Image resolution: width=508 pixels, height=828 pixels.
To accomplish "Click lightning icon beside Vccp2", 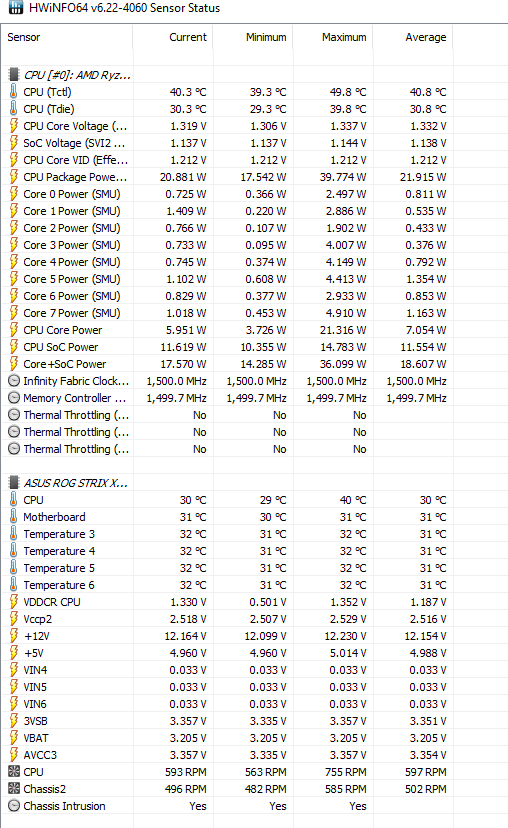I will click(14, 619).
